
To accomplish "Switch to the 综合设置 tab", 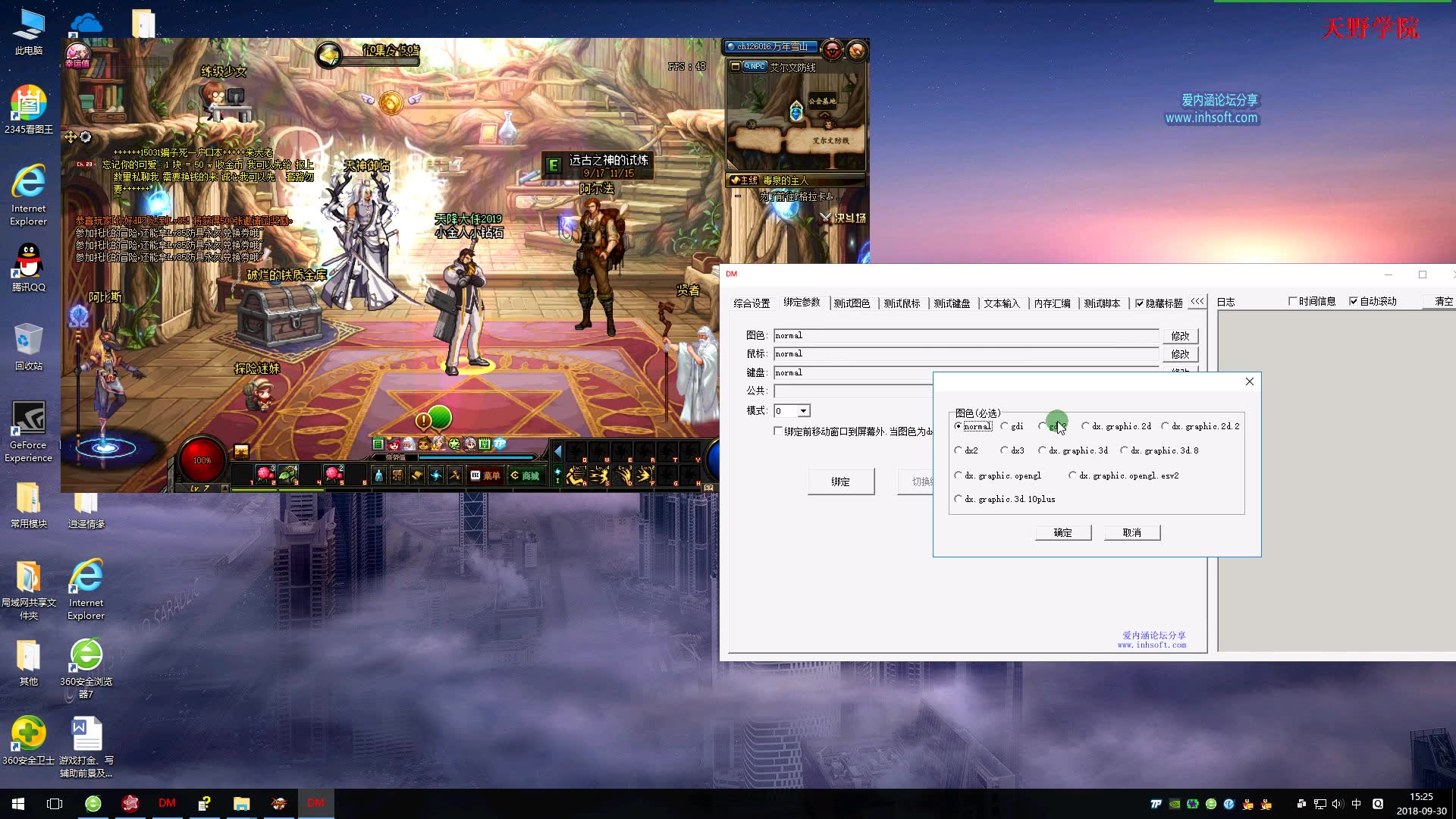I will 752,303.
